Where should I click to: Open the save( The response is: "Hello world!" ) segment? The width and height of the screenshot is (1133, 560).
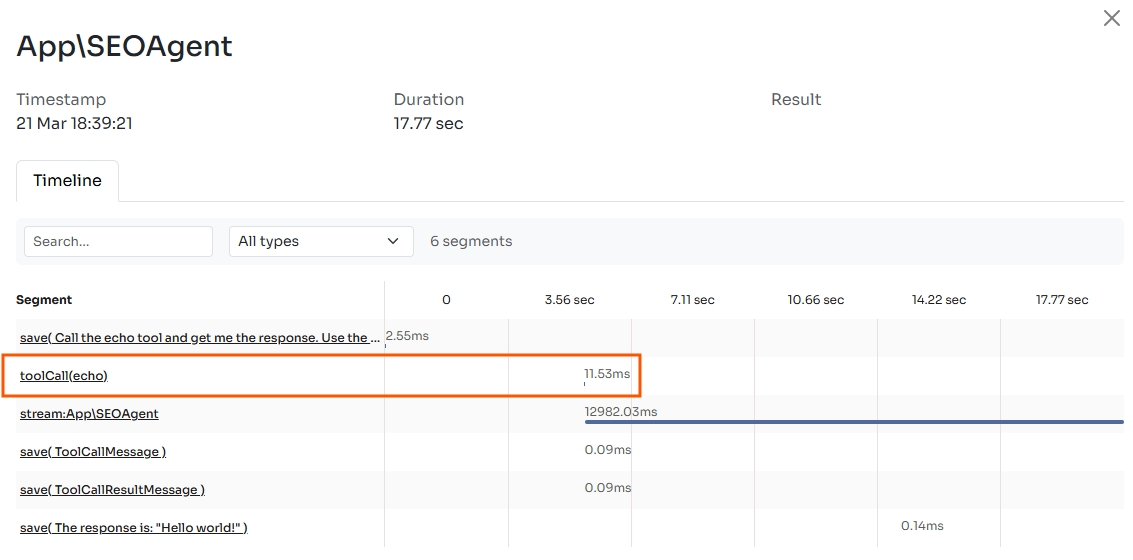pos(133,528)
